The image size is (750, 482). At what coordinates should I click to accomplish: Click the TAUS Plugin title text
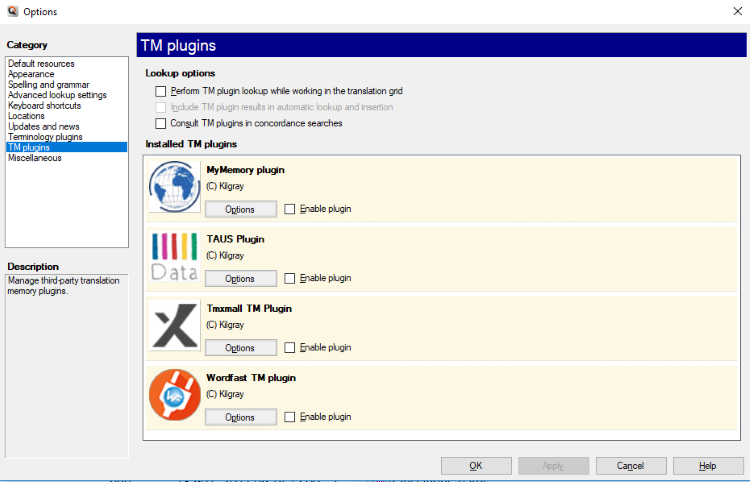point(235,239)
